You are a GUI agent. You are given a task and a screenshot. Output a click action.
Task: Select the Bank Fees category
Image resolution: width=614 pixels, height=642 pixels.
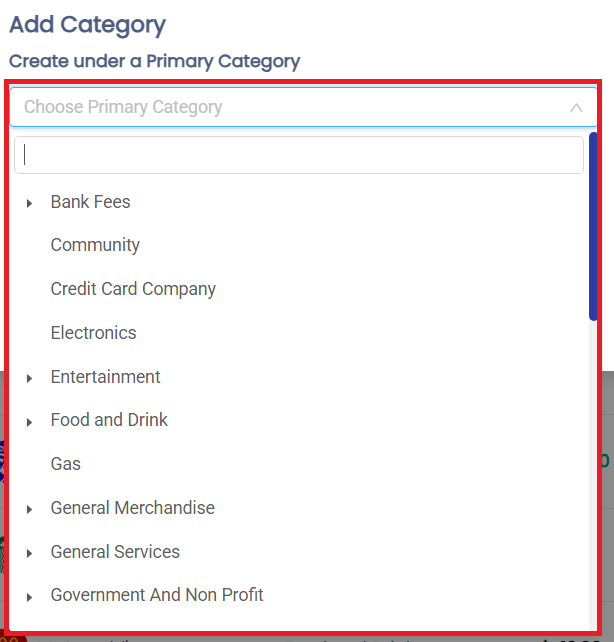(91, 202)
